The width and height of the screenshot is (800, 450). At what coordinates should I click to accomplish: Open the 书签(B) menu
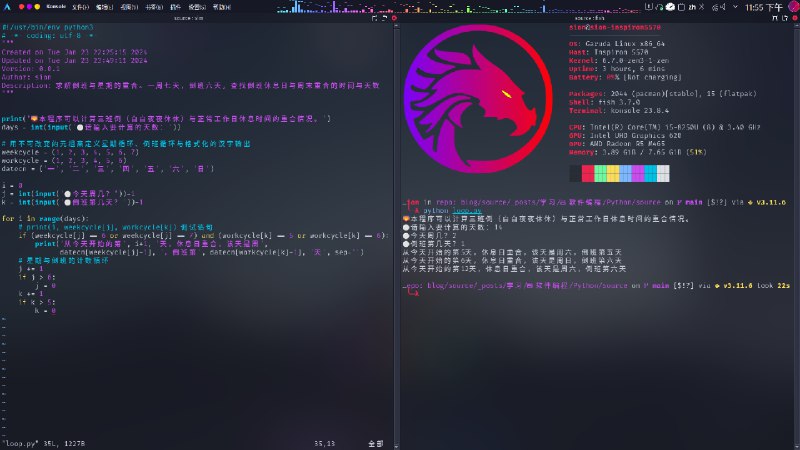point(154,7)
